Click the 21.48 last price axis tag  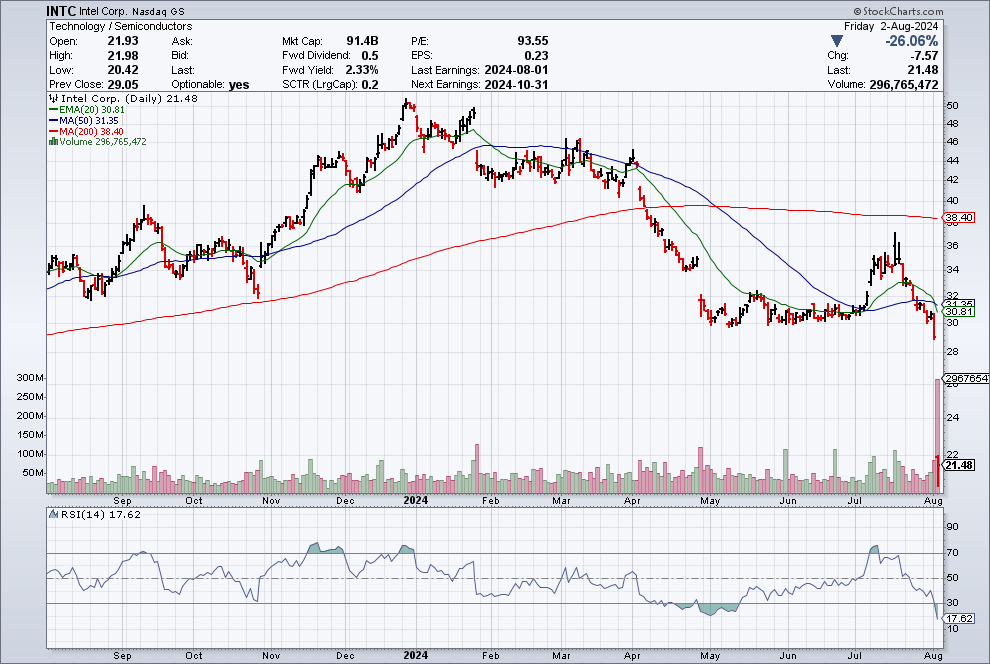click(x=958, y=465)
